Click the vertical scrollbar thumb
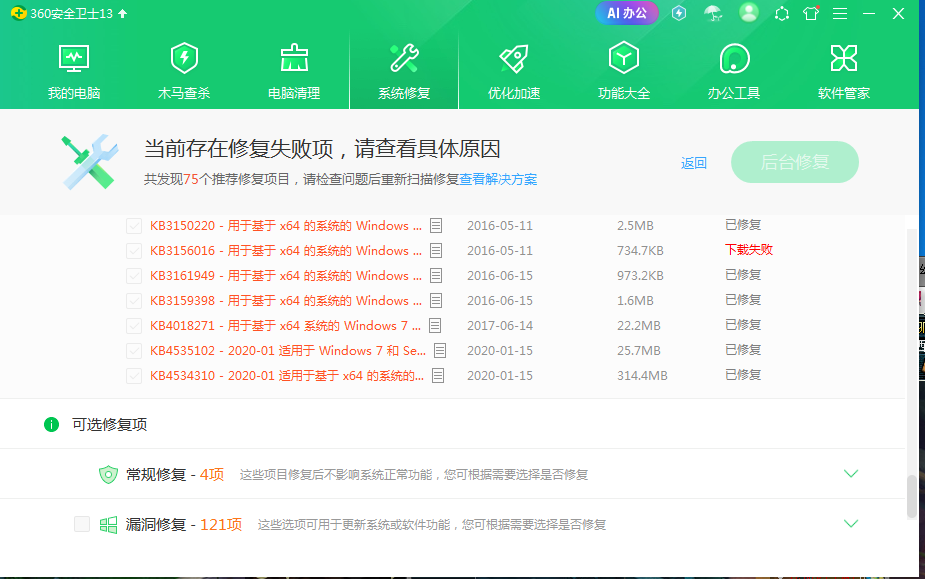This screenshot has height=579, width=925. click(911, 497)
